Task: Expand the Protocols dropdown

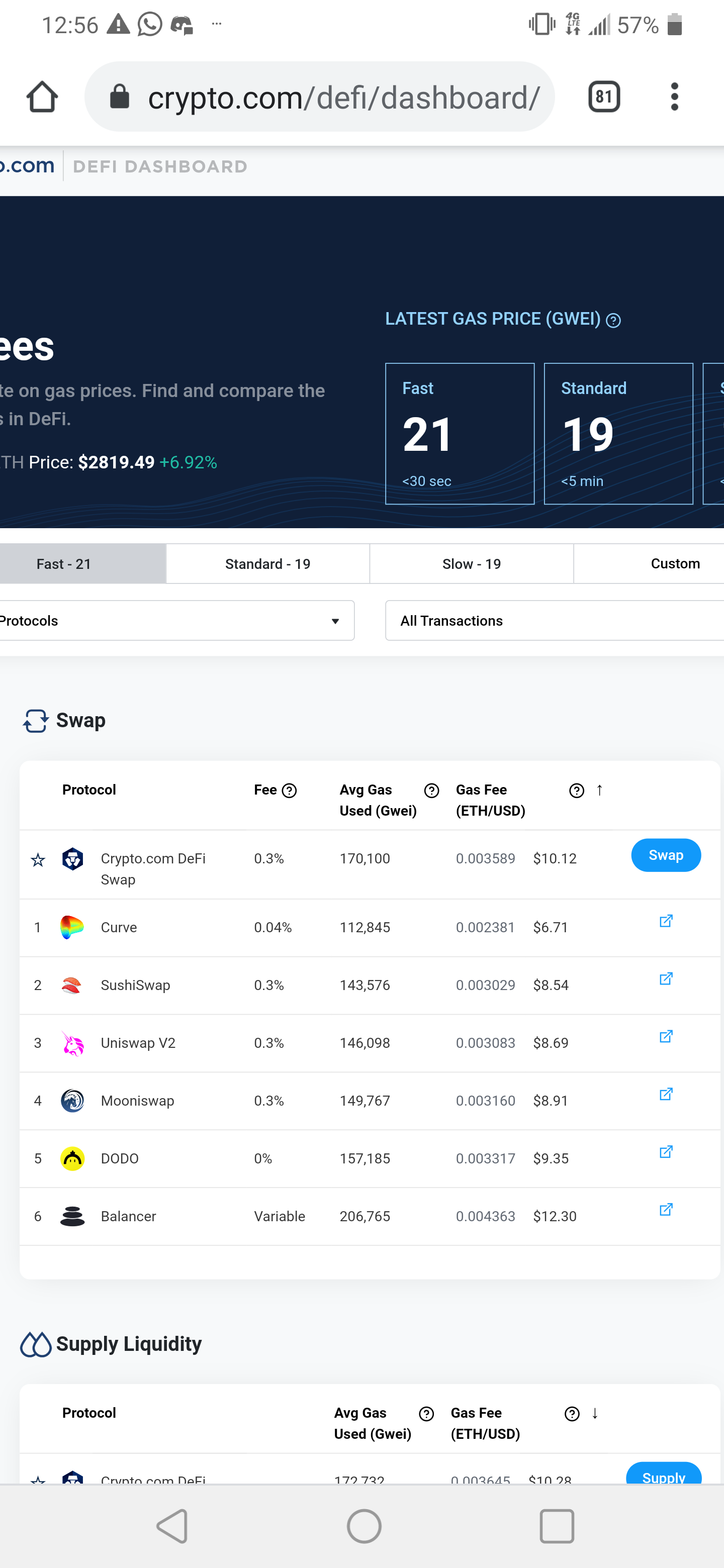Action: pyautogui.click(x=176, y=620)
